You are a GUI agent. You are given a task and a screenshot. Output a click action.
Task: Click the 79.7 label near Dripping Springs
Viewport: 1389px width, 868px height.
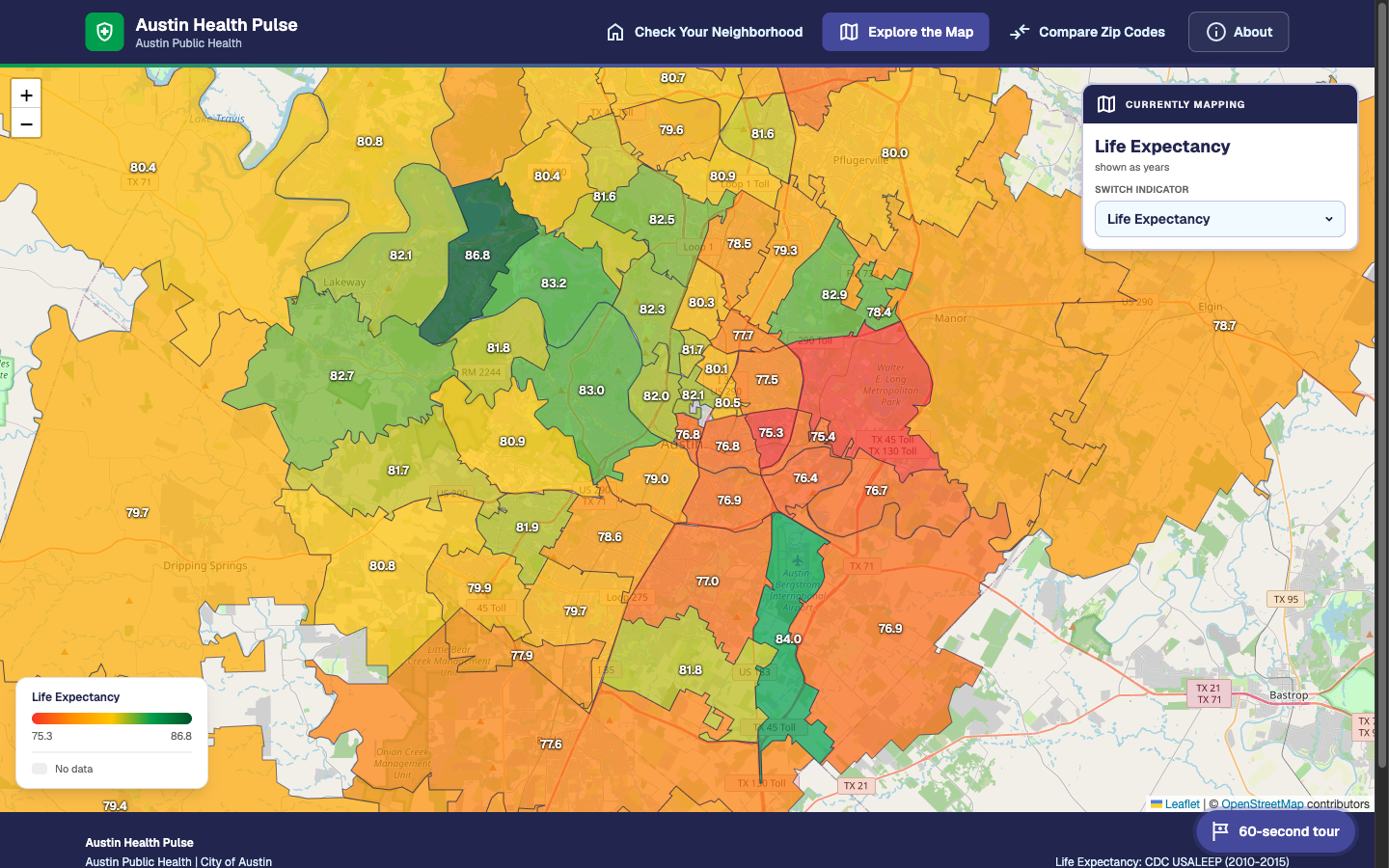[x=137, y=513]
